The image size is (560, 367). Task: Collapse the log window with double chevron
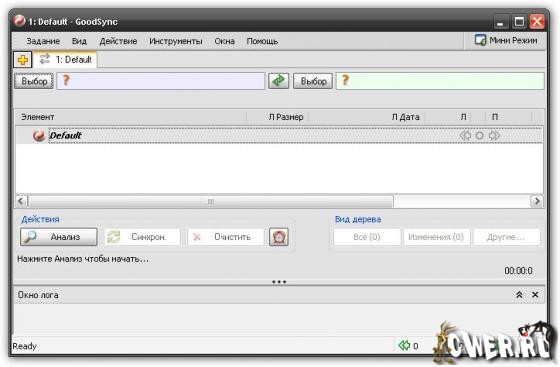(x=519, y=295)
